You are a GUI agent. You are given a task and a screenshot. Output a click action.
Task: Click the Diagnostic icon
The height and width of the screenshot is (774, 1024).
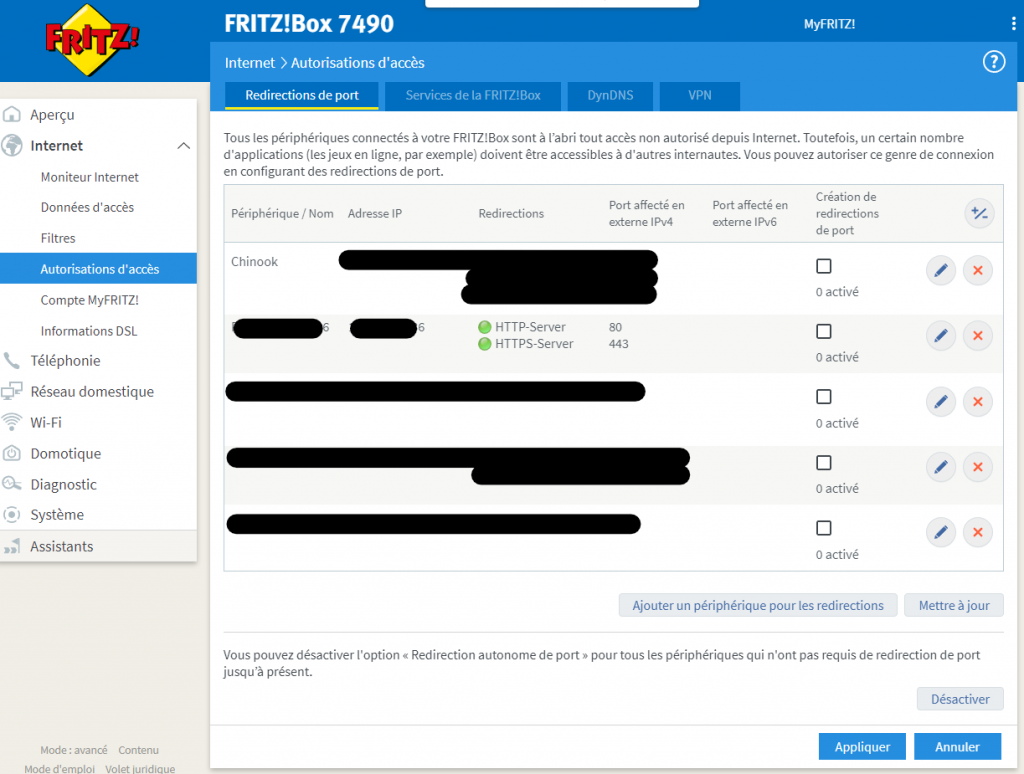click(x=12, y=483)
